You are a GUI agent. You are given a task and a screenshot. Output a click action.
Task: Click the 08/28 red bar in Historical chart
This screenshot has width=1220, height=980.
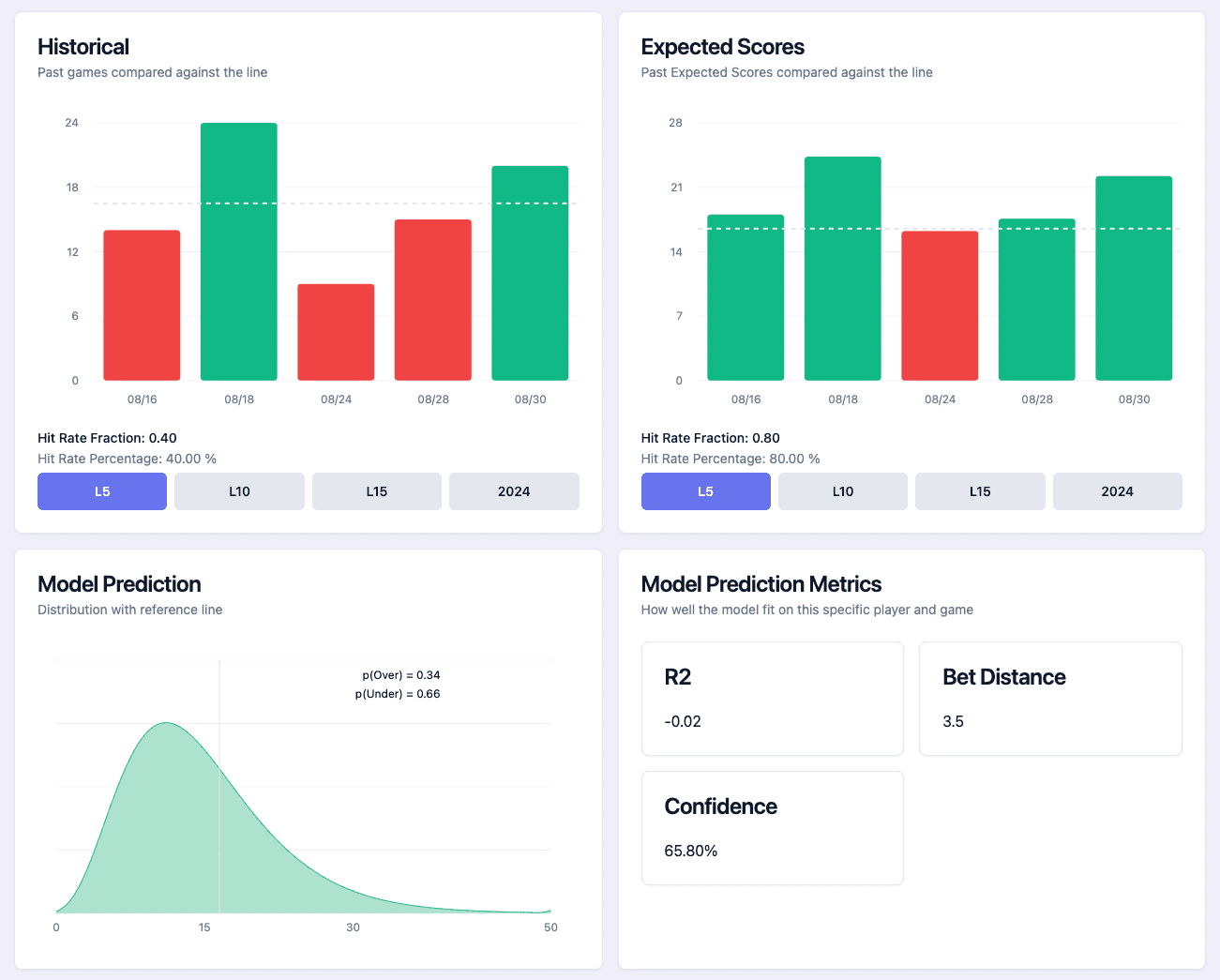pos(433,300)
